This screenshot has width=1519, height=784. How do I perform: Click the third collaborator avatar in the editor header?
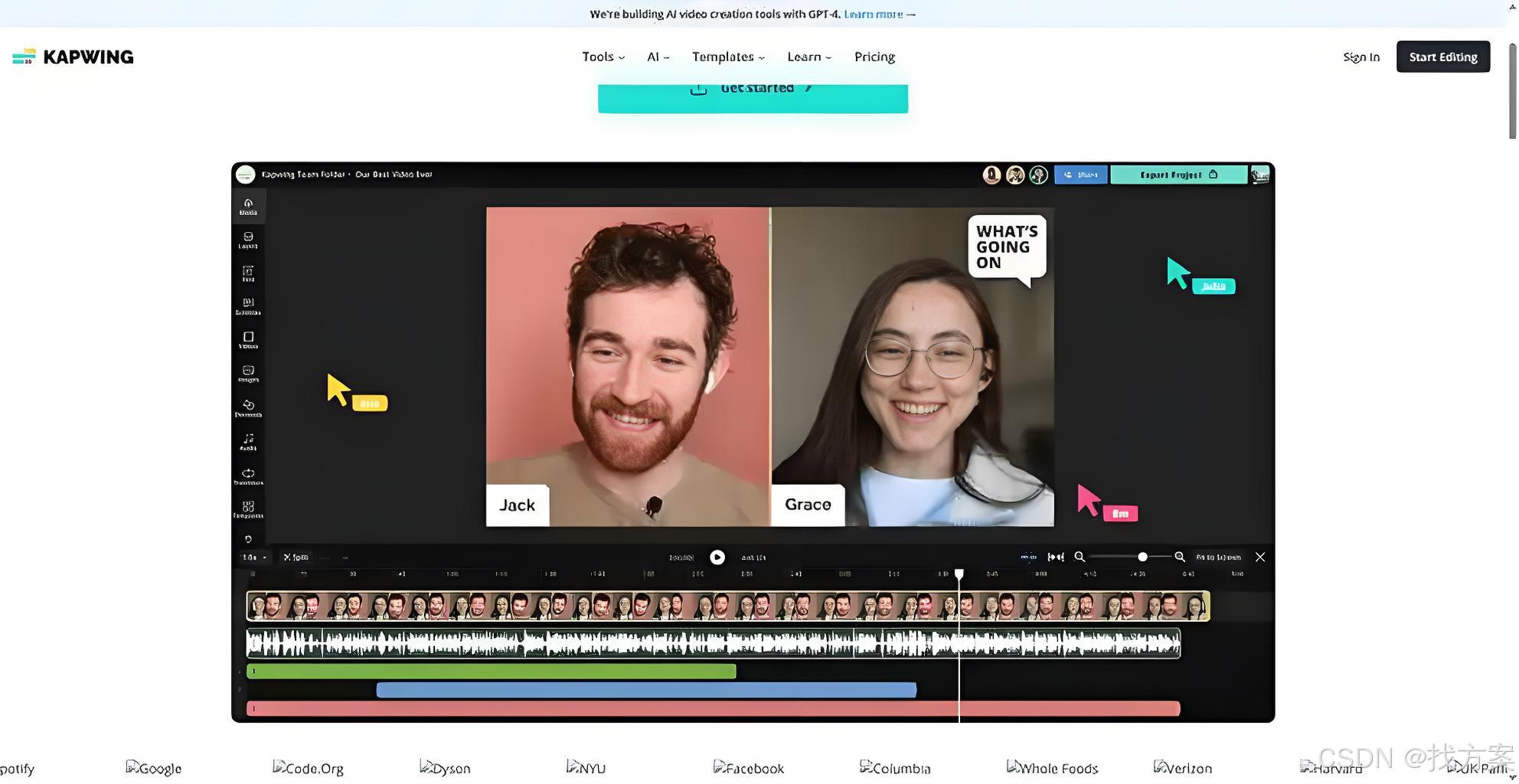(x=1038, y=175)
